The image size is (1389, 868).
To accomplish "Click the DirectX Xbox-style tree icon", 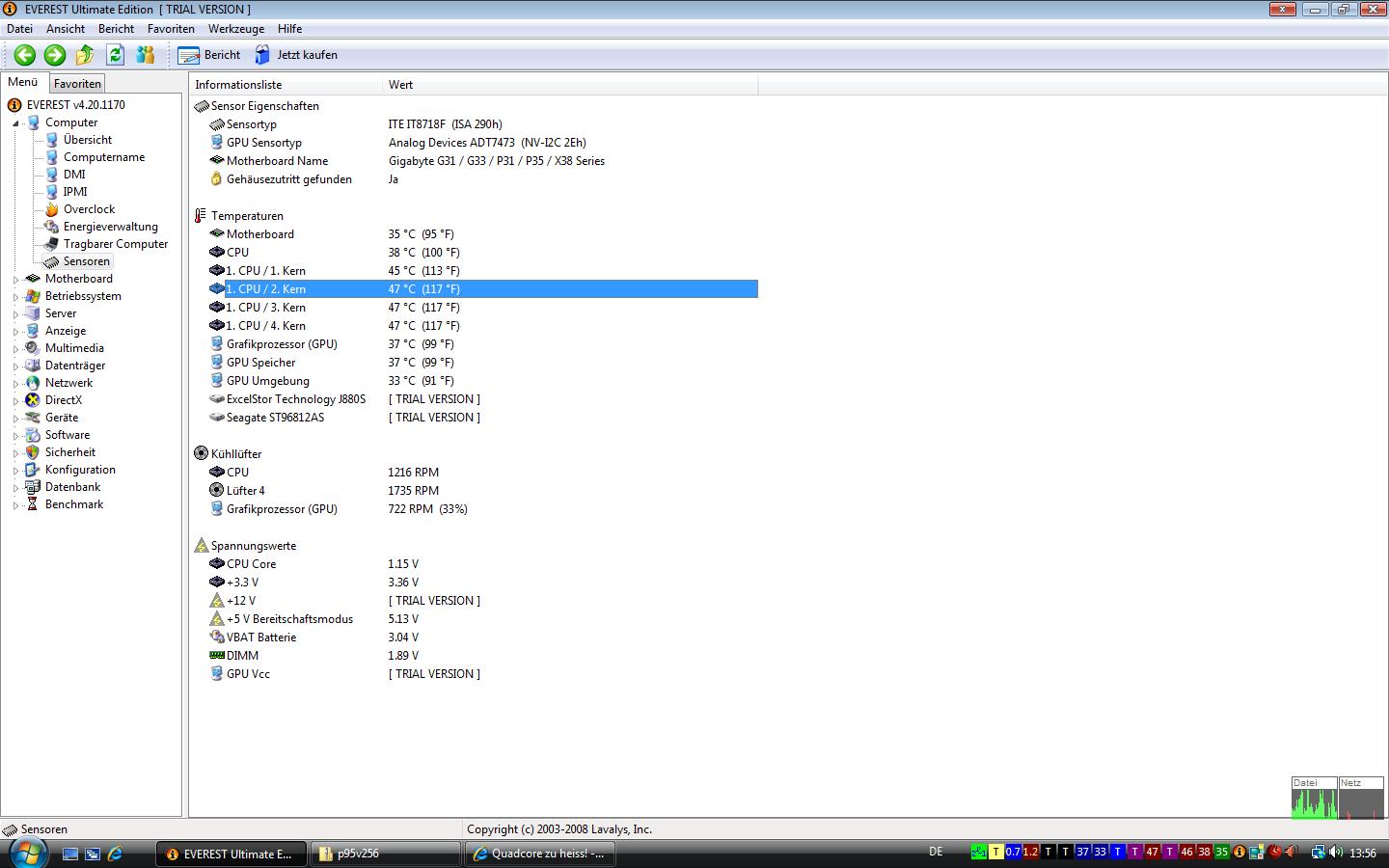I will [33, 400].
